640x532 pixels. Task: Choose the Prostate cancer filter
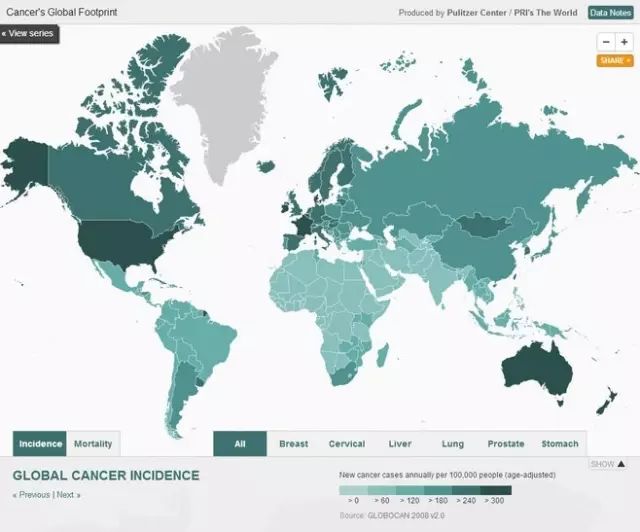pos(505,444)
